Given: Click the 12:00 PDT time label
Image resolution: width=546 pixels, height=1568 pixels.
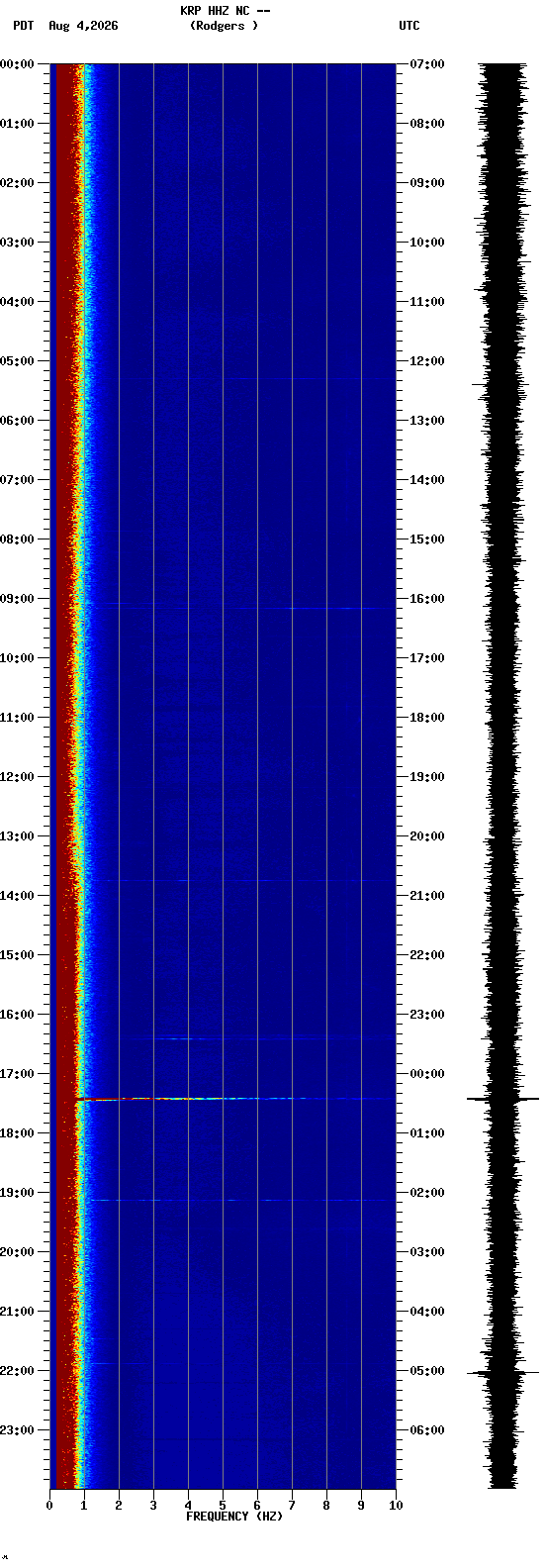Looking at the screenshot, I should 17,777.
